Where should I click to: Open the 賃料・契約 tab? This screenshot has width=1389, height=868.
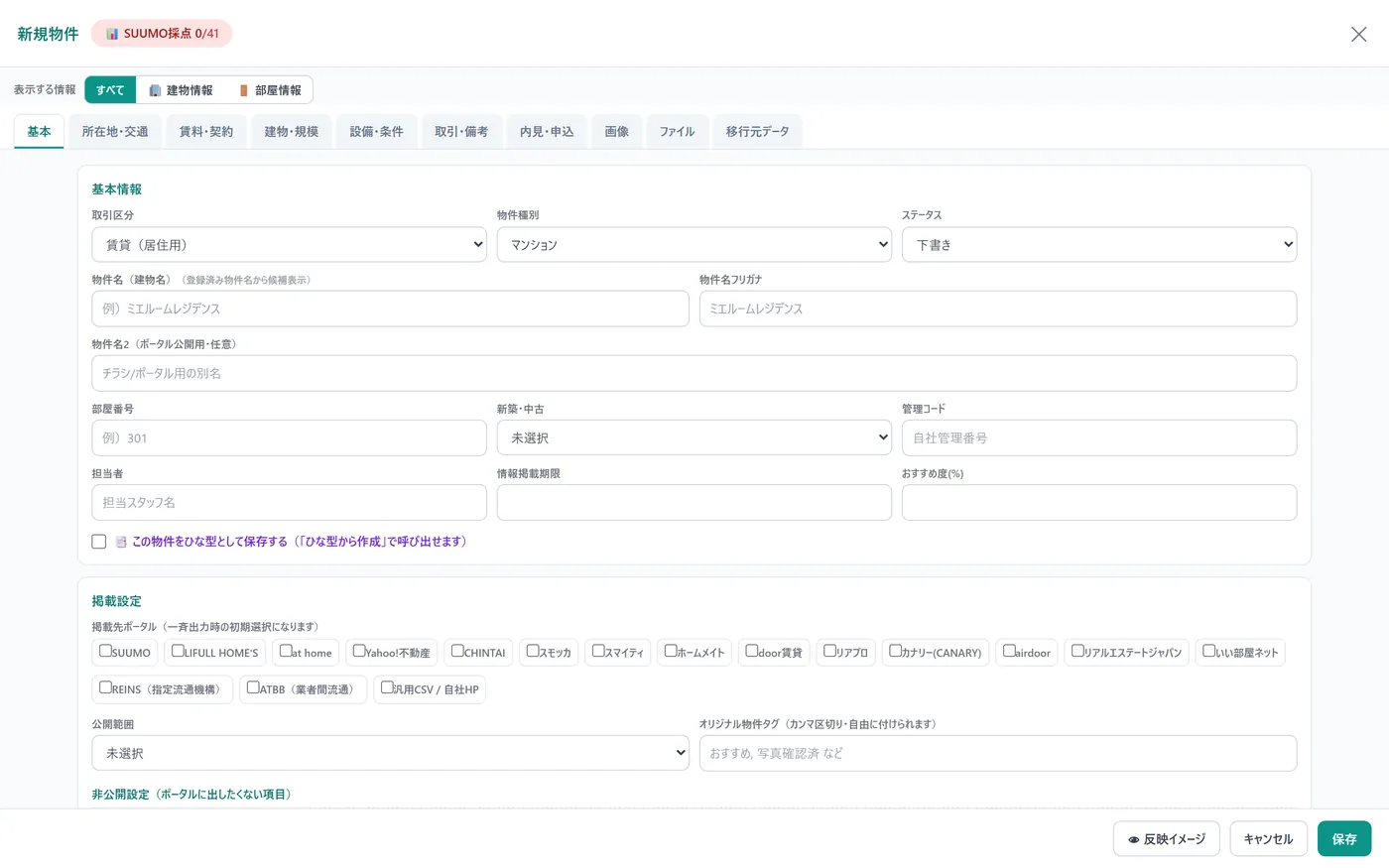click(x=206, y=132)
